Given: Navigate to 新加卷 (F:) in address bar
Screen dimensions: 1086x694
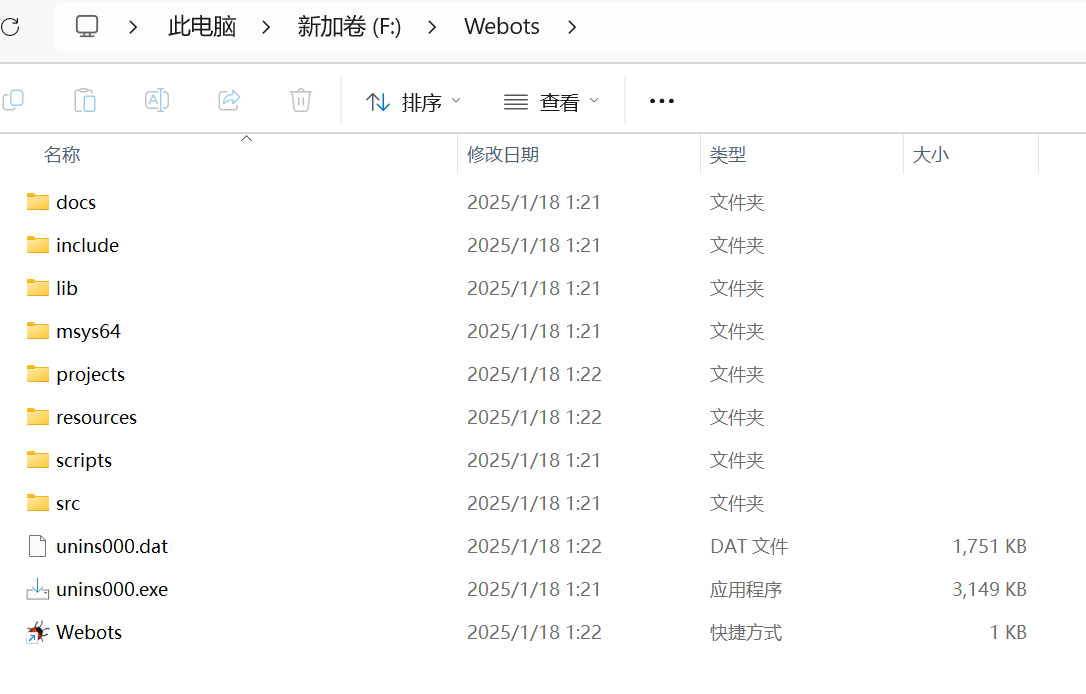Looking at the screenshot, I should click(x=349, y=26).
